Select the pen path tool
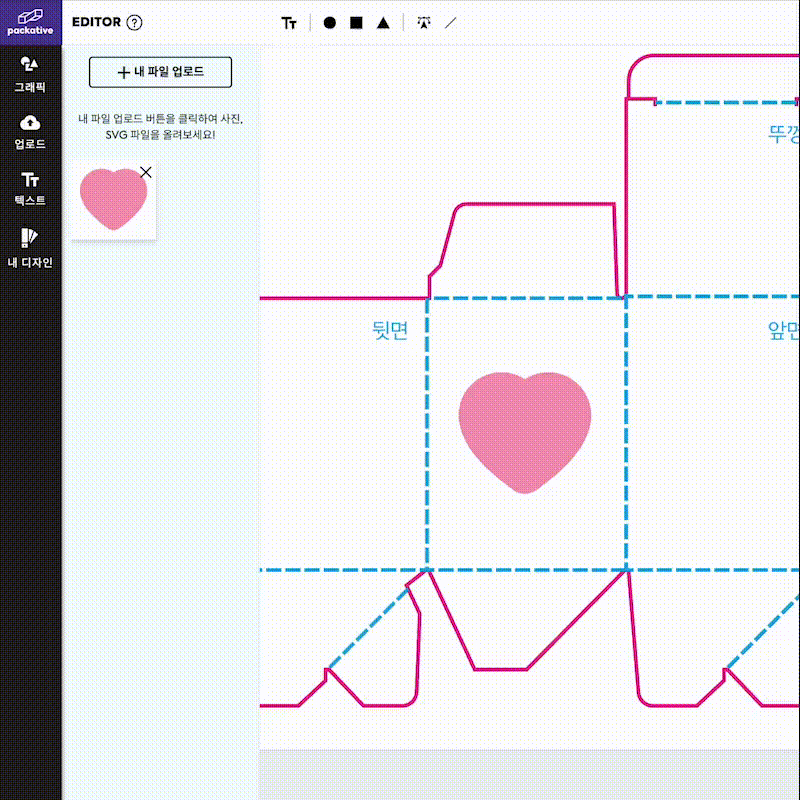 pos(425,23)
